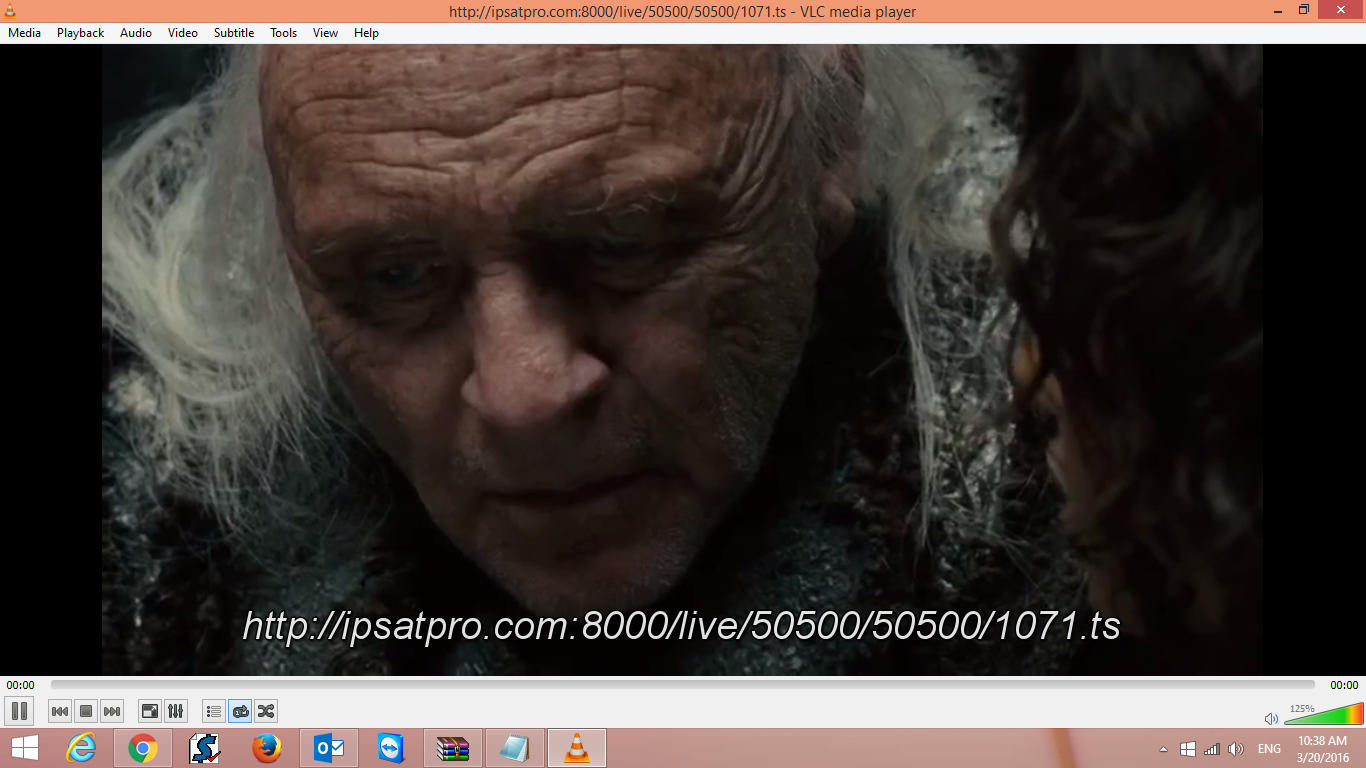The height and width of the screenshot is (768, 1366).
Task: Launch Internet Explorer from taskbar
Action: [x=81, y=748]
